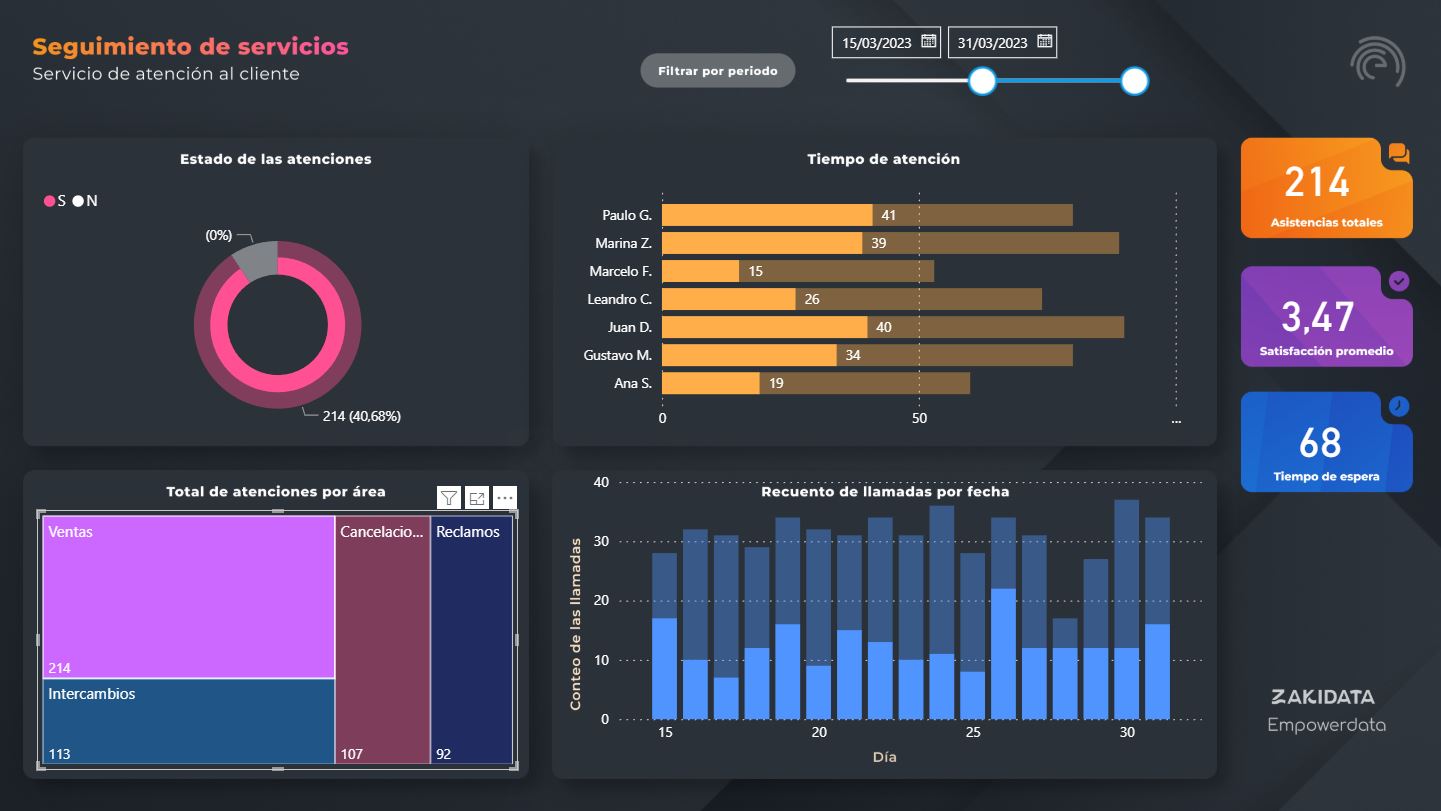Click the clock icon on Tiempo de espera
This screenshot has height=811, width=1441.
1399,406
